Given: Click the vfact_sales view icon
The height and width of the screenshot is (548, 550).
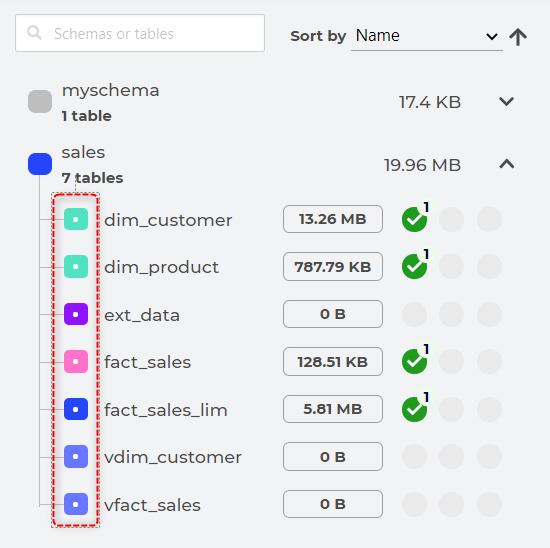Looking at the screenshot, I should [x=76, y=504].
